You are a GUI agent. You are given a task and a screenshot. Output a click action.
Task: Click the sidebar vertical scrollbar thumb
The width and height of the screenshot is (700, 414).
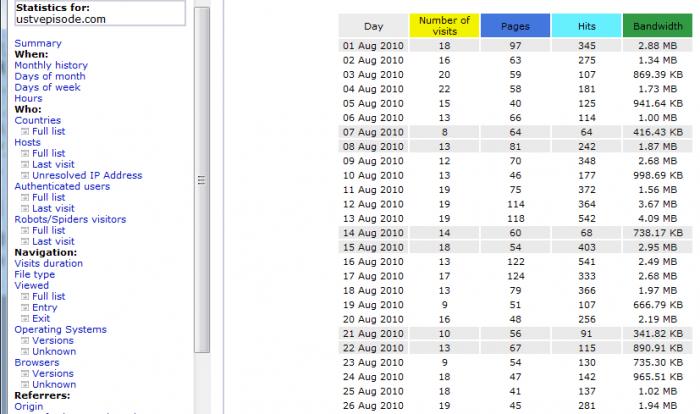pyautogui.click(x=202, y=180)
